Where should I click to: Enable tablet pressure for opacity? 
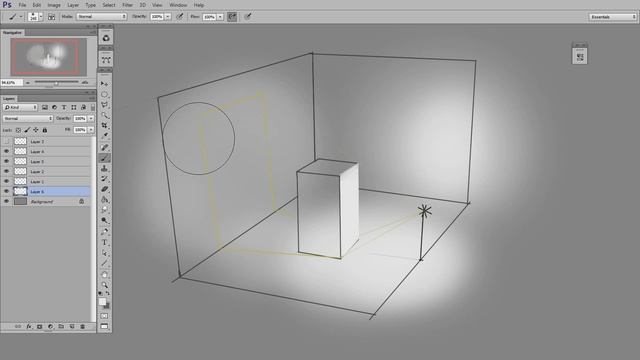pyautogui.click(x=179, y=17)
